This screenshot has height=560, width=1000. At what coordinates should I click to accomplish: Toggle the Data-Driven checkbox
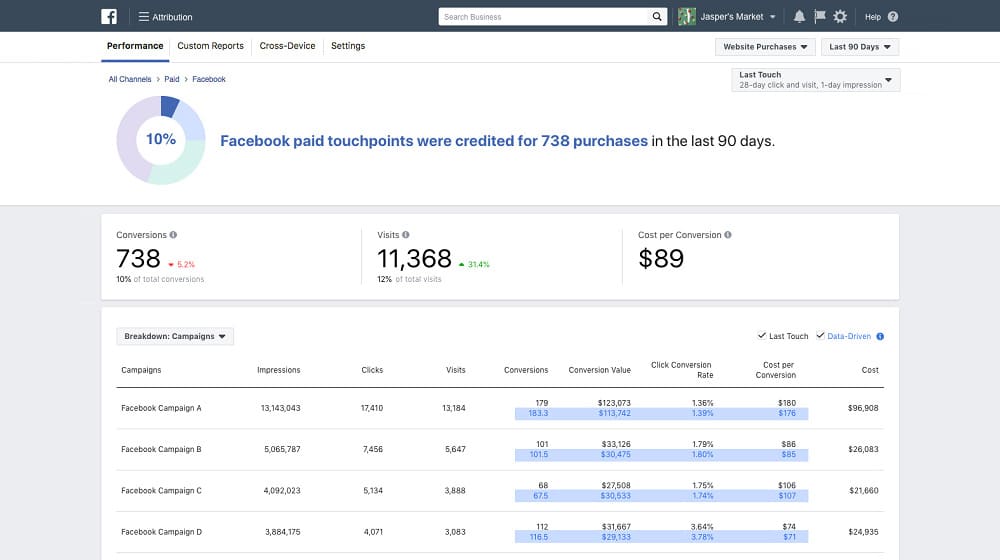click(x=820, y=335)
